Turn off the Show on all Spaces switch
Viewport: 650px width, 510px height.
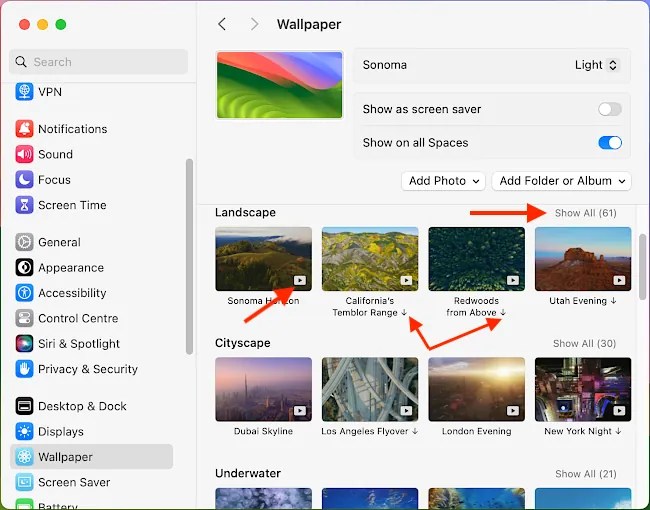610,143
